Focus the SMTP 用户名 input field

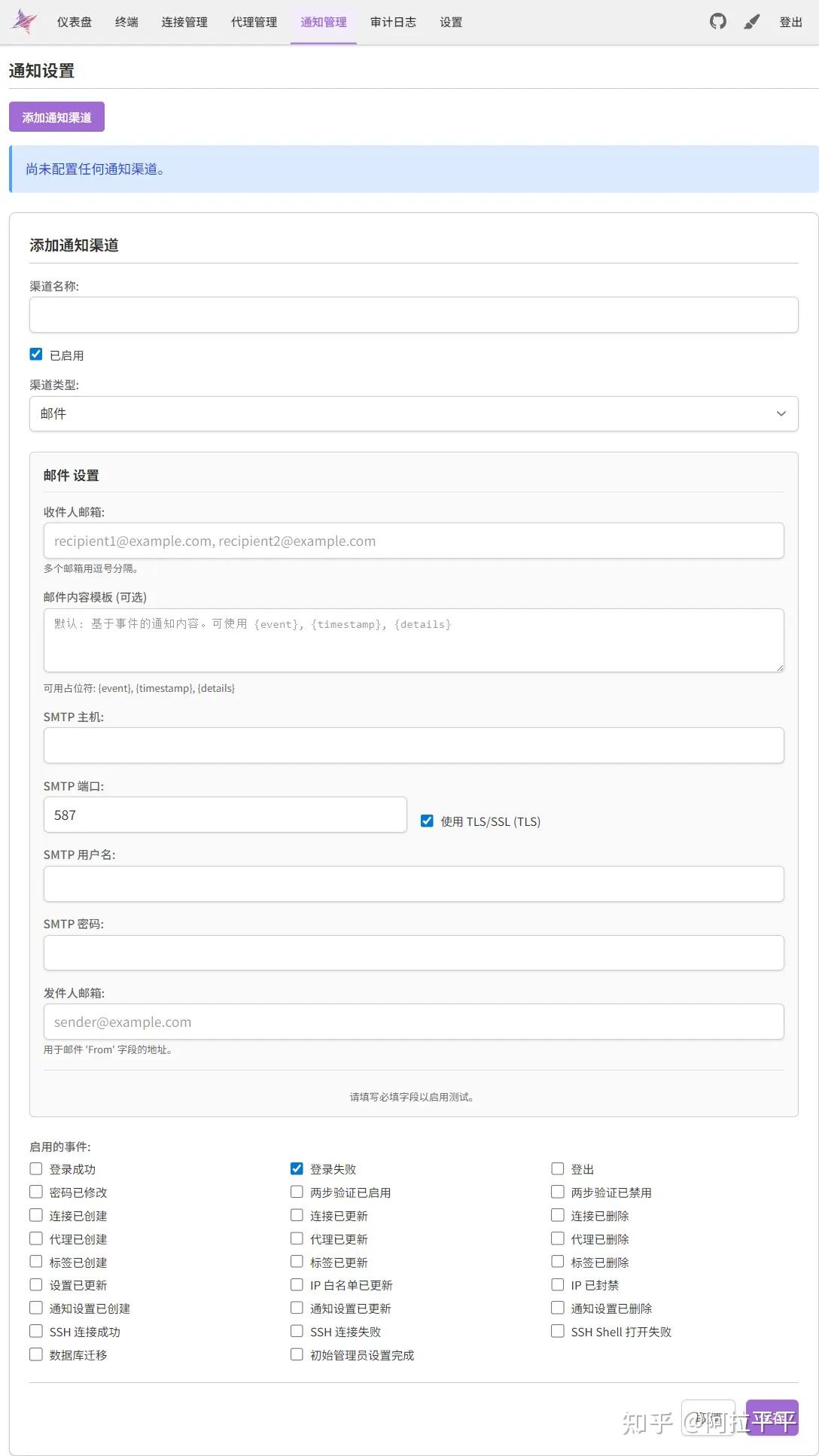coord(413,884)
